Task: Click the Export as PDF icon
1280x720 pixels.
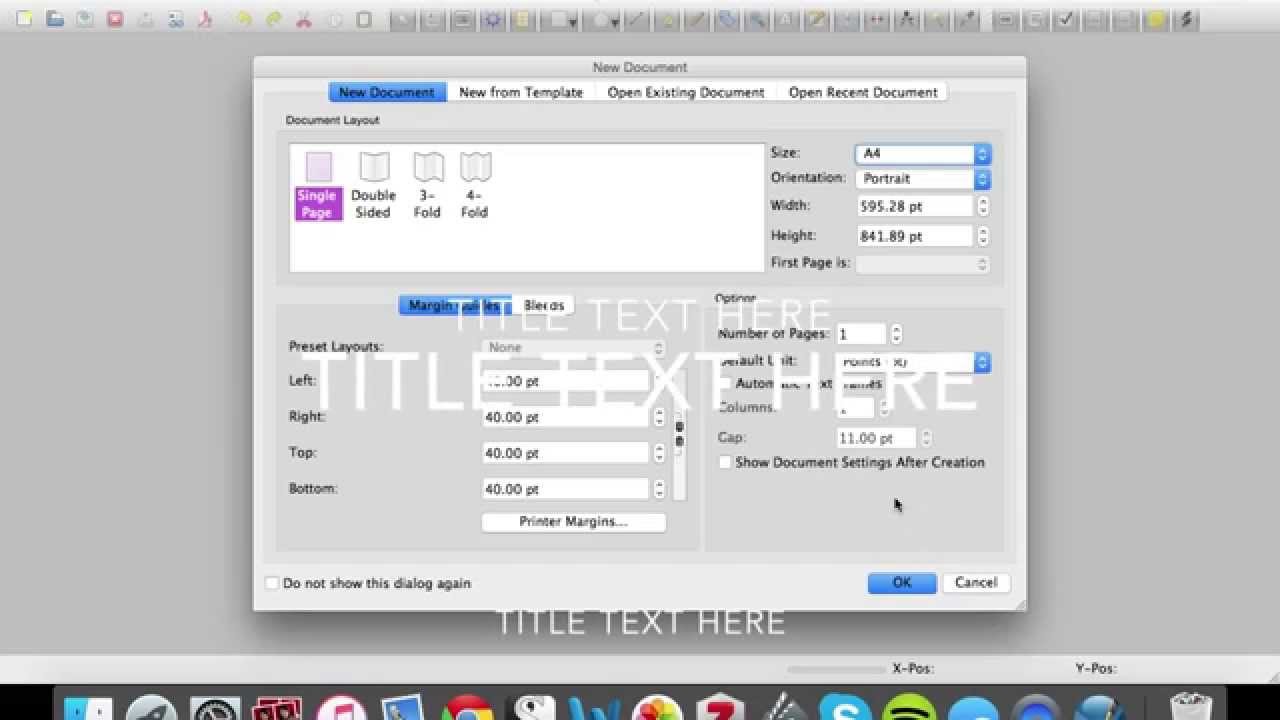Action: [205, 19]
